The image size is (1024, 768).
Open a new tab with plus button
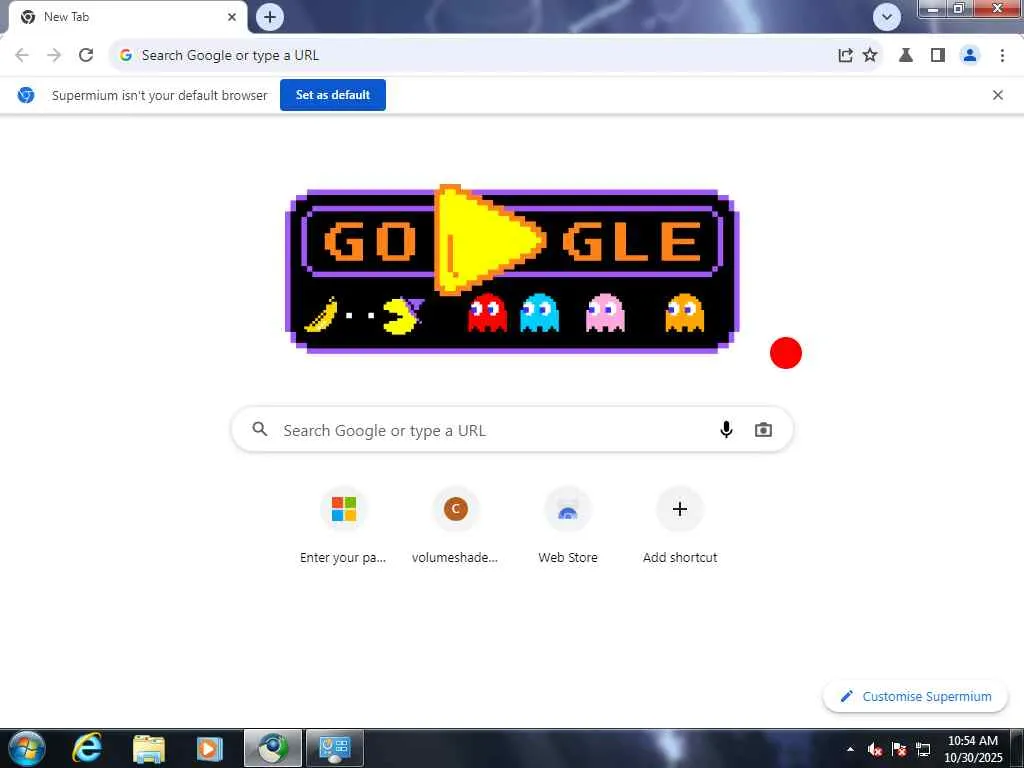tap(270, 17)
